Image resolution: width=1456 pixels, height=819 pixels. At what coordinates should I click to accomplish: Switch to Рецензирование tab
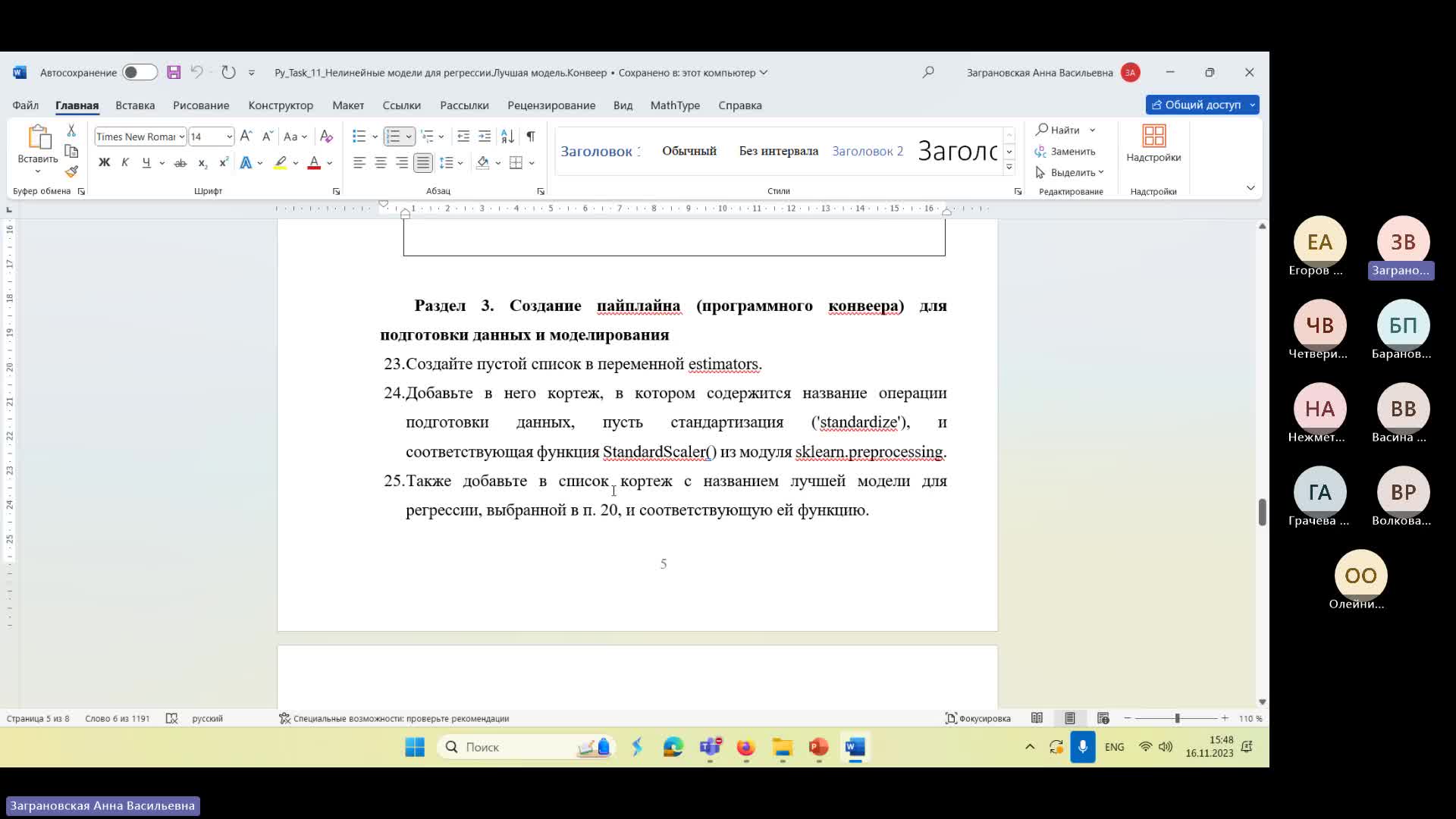[551, 105]
